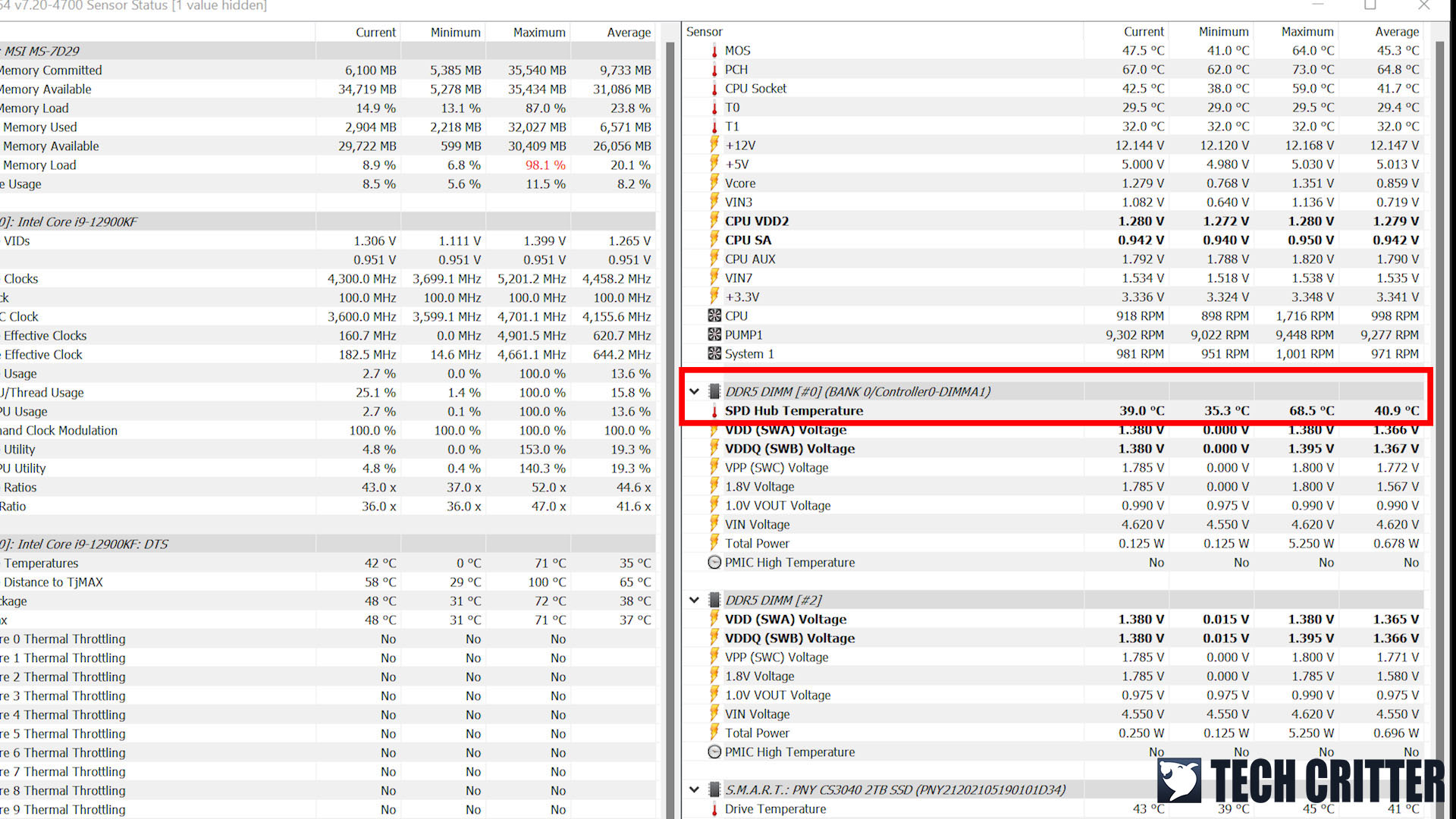The height and width of the screenshot is (819, 1456).
Task: Click the 68.5 °C SPD Hub maximum value
Action: click(1312, 410)
